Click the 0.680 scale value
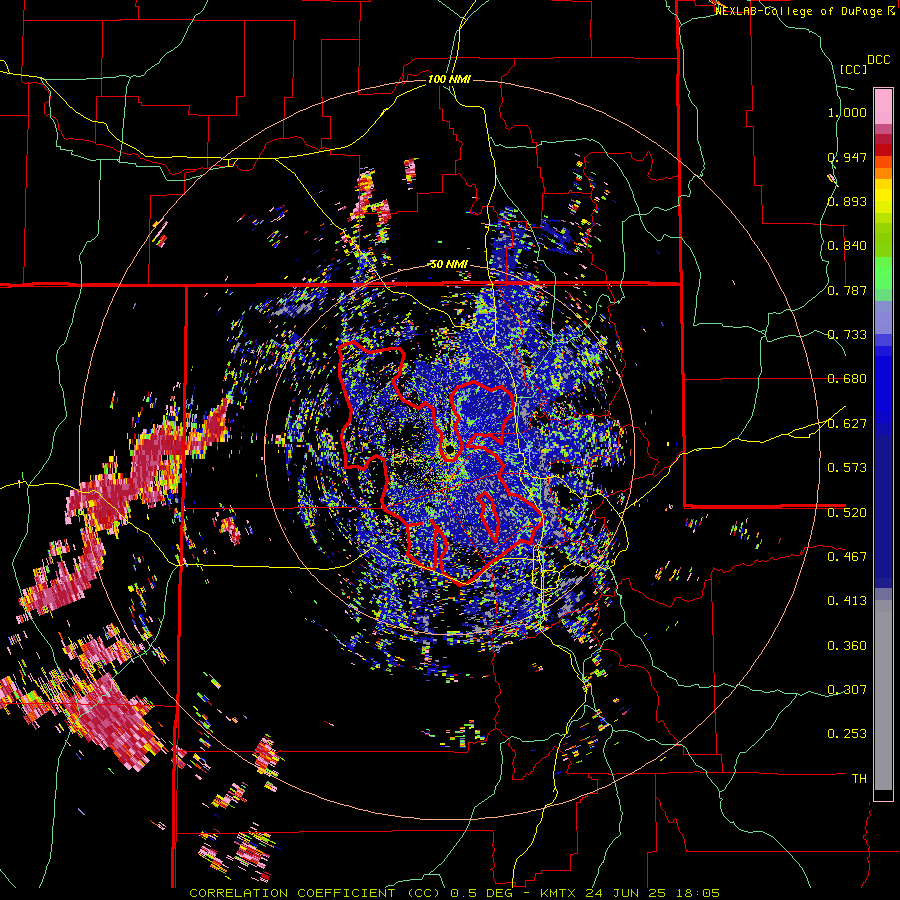Viewport: 900px width, 900px height. coord(847,379)
